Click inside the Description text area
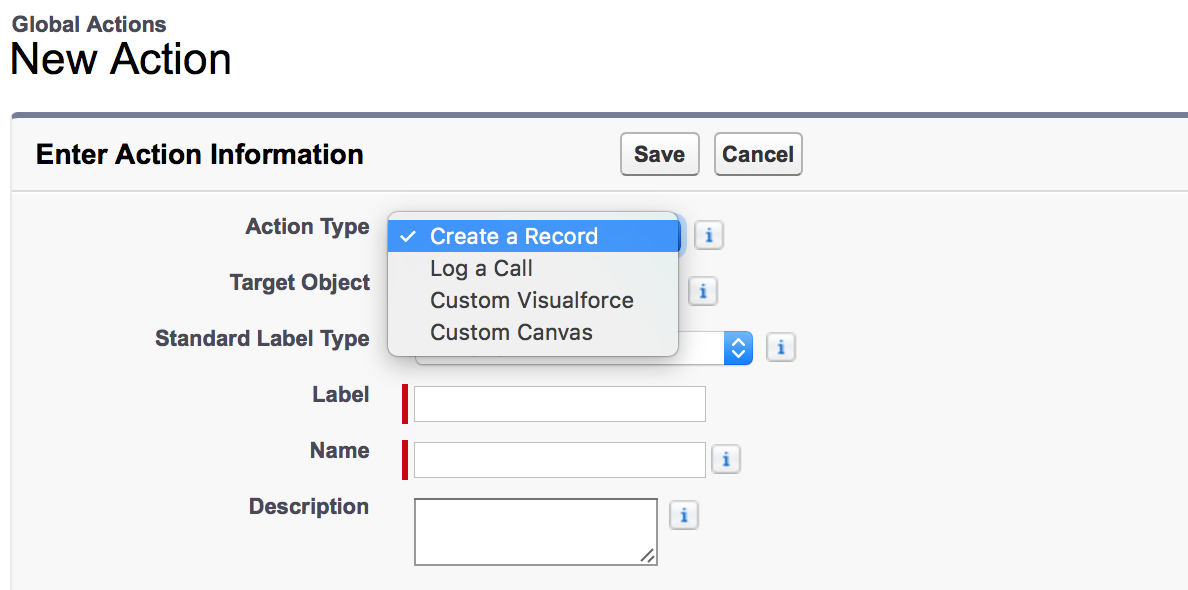The image size is (1188, 590). pos(536,532)
